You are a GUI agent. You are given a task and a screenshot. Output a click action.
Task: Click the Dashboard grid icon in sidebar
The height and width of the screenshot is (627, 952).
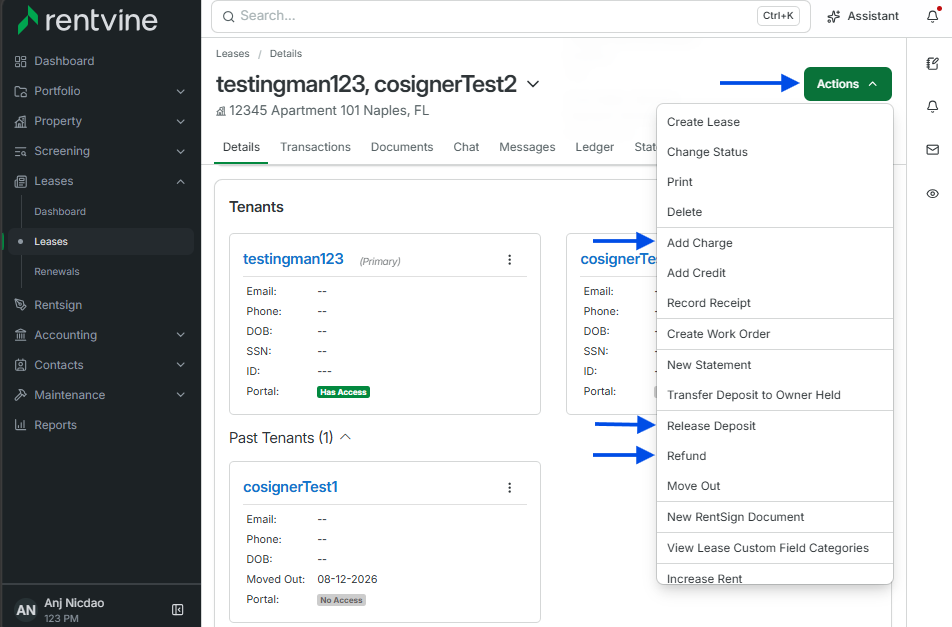pos(21,61)
